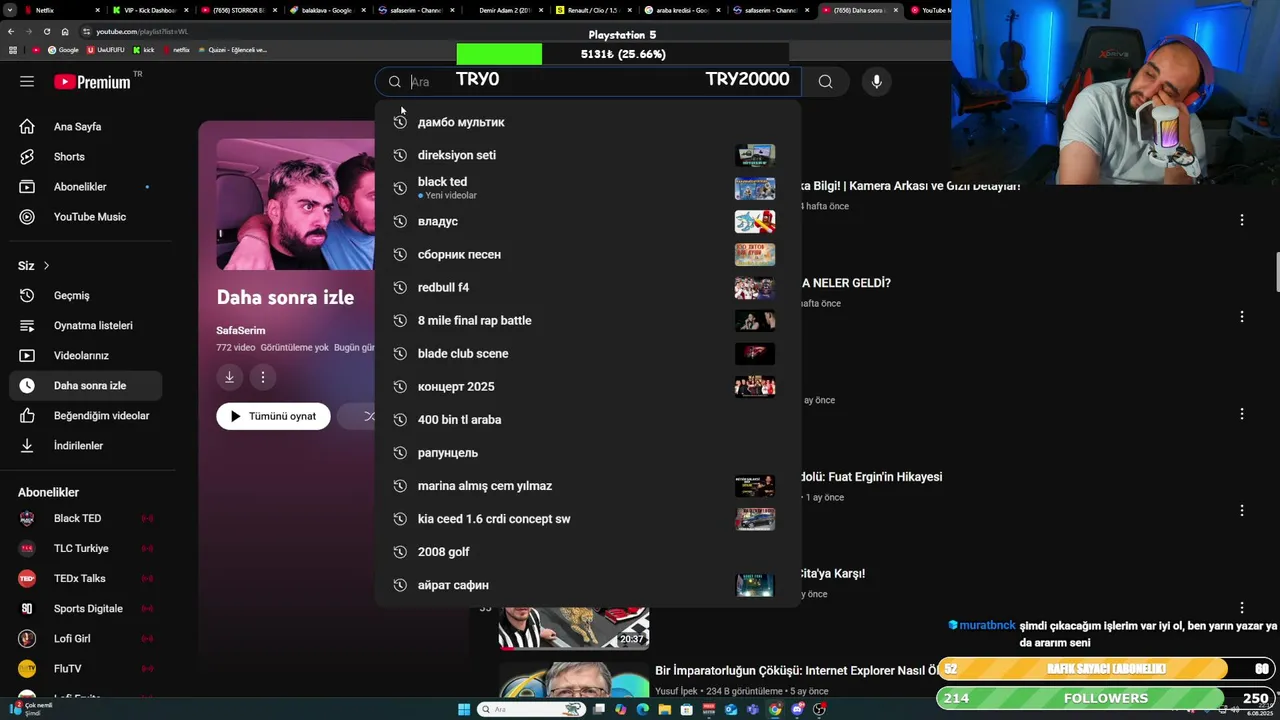Open the Yusuf İpek channel link
This screenshot has height=720, width=1280.
coord(677,691)
